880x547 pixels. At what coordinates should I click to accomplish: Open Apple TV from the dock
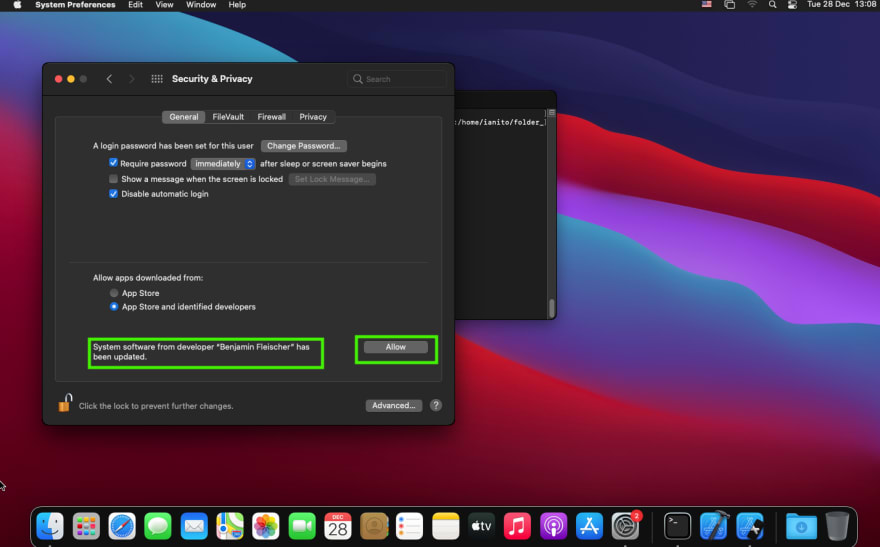(x=482, y=526)
